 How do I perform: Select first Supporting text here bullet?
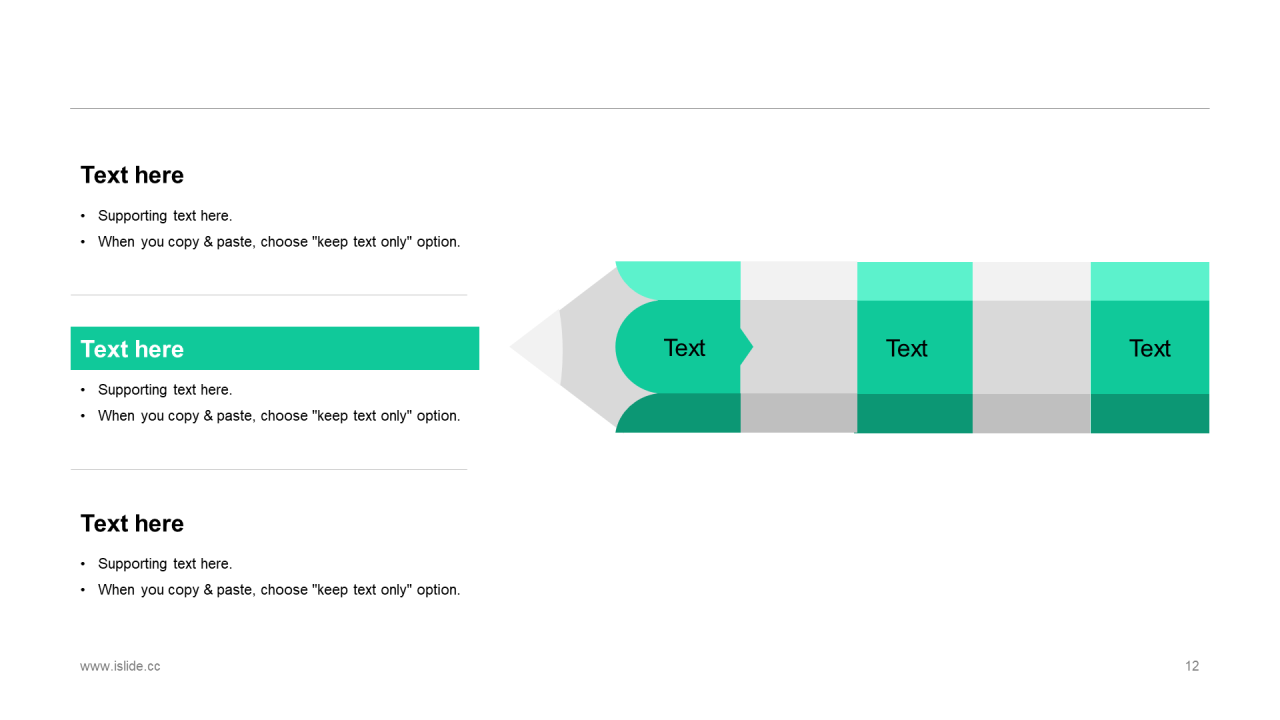[165, 216]
